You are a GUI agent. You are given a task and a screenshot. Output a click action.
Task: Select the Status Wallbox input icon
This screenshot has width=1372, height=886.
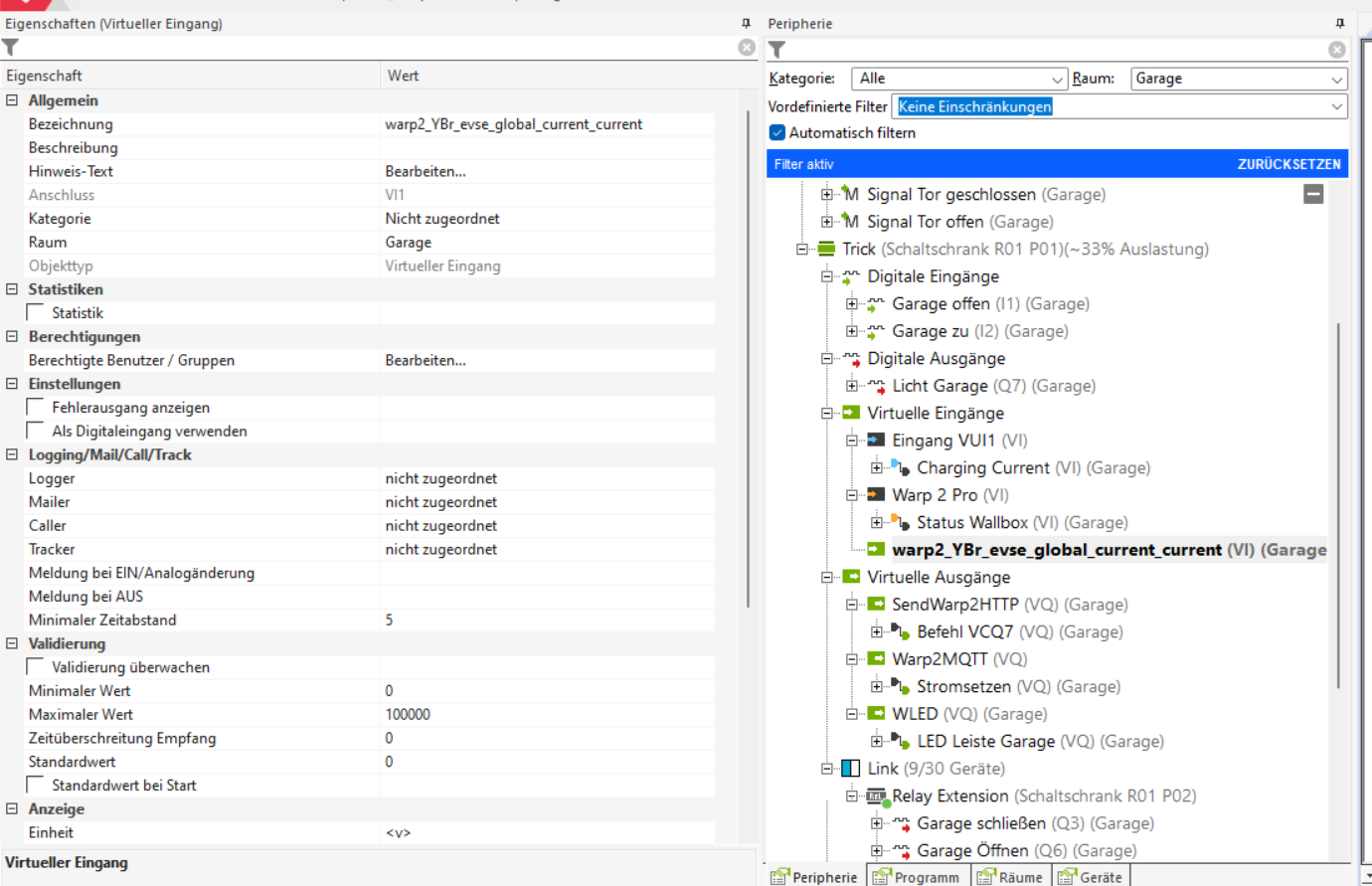pyautogui.click(x=900, y=522)
